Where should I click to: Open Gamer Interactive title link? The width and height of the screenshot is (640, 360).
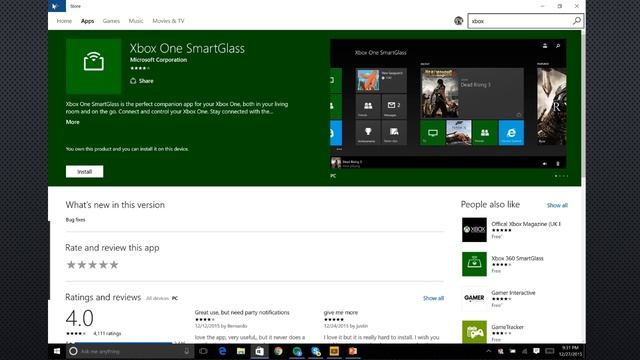tap(513, 293)
